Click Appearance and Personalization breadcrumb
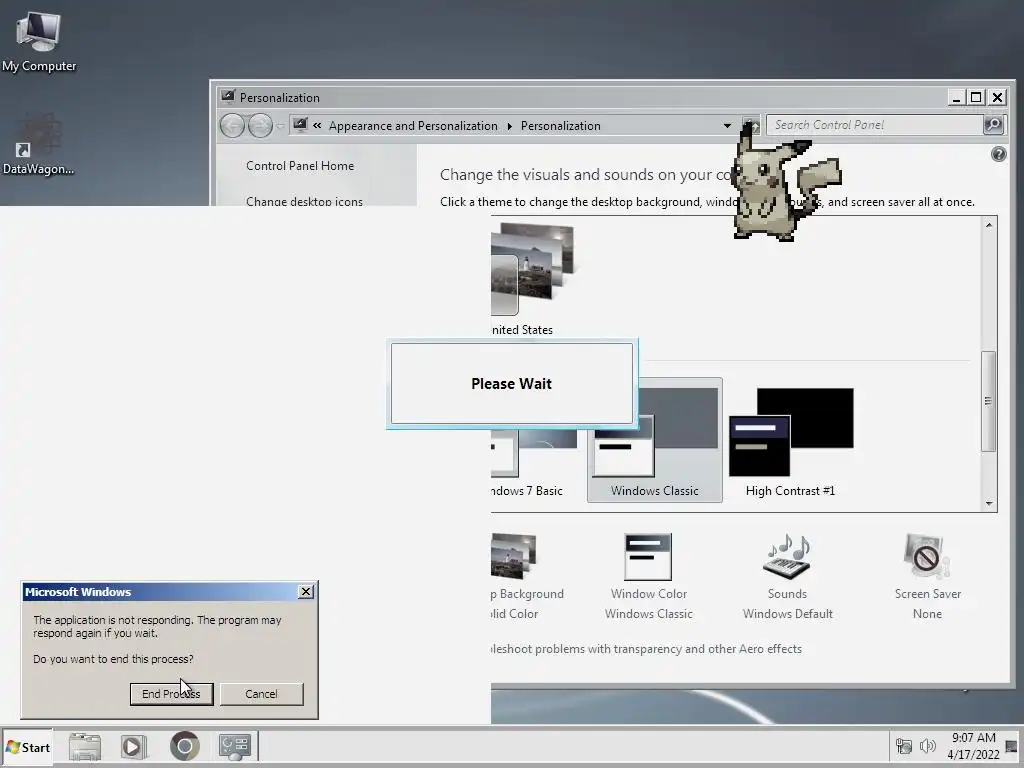This screenshot has width=1024, height=768. click(413, 126)
